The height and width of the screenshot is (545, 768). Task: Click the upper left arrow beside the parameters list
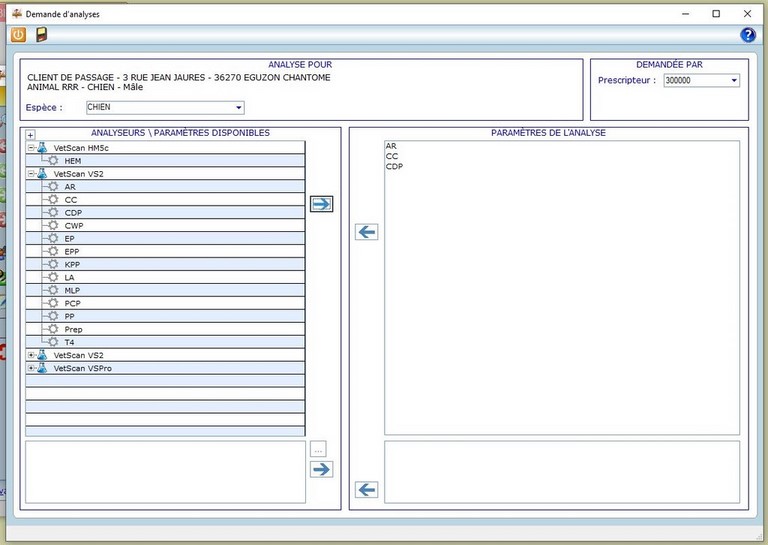(367, 232)
